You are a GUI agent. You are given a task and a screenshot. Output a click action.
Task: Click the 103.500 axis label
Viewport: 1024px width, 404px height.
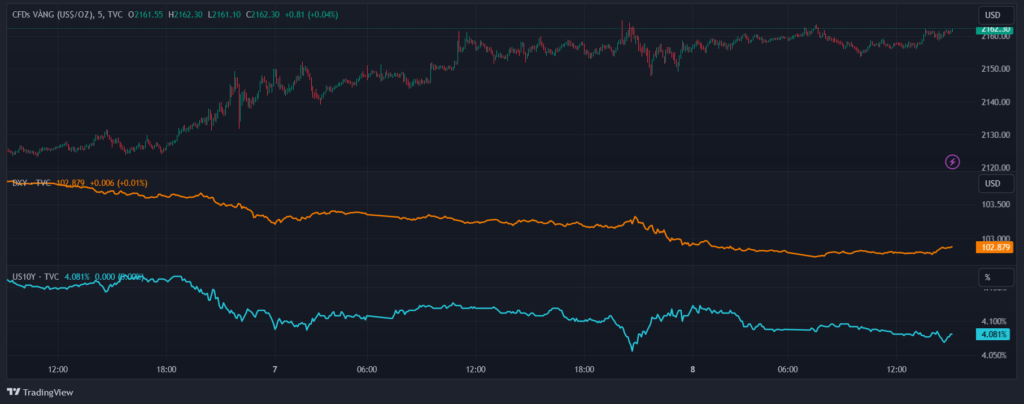click(x=994, y=205)
